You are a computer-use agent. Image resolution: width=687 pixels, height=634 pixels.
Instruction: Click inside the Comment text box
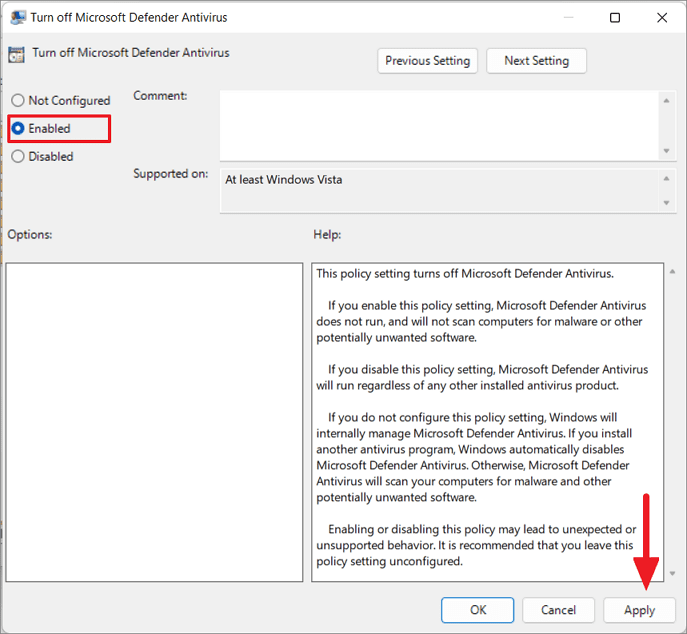[438, 126]
